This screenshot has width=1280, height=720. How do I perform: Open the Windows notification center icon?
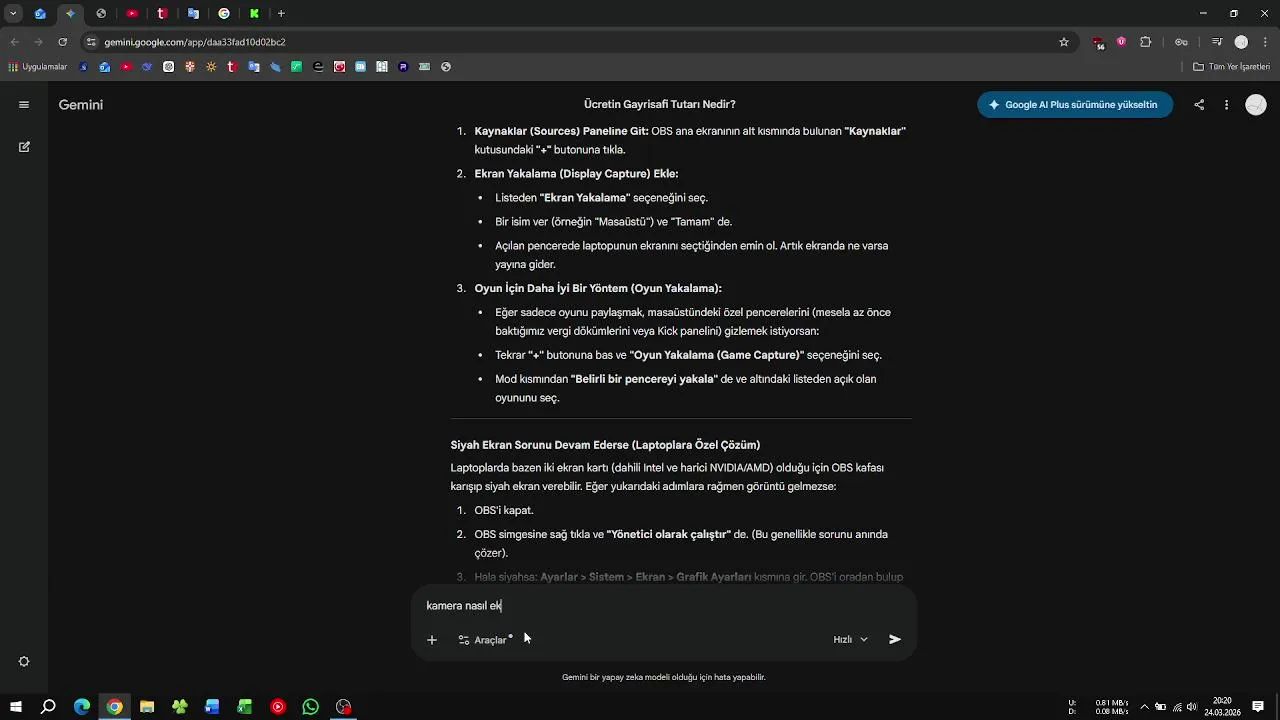pyautogui.click(x=1259, y=707)
